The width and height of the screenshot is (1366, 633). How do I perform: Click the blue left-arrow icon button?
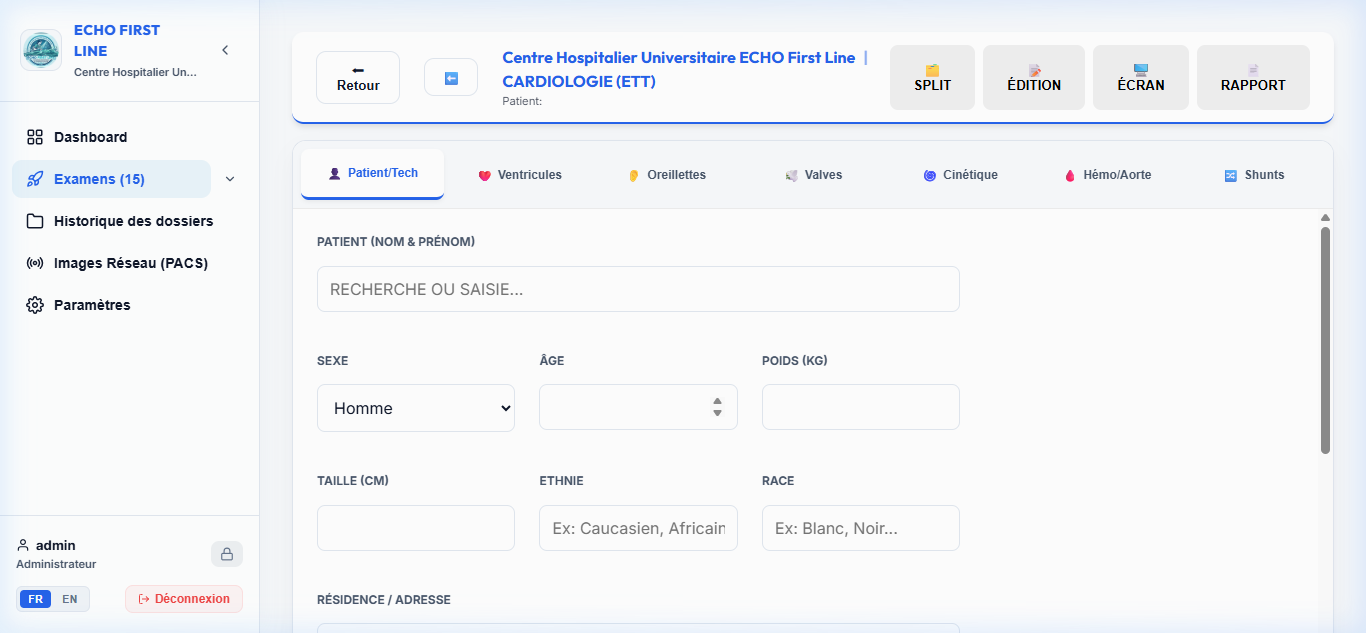pyautogui.click(x=451, y=78)
